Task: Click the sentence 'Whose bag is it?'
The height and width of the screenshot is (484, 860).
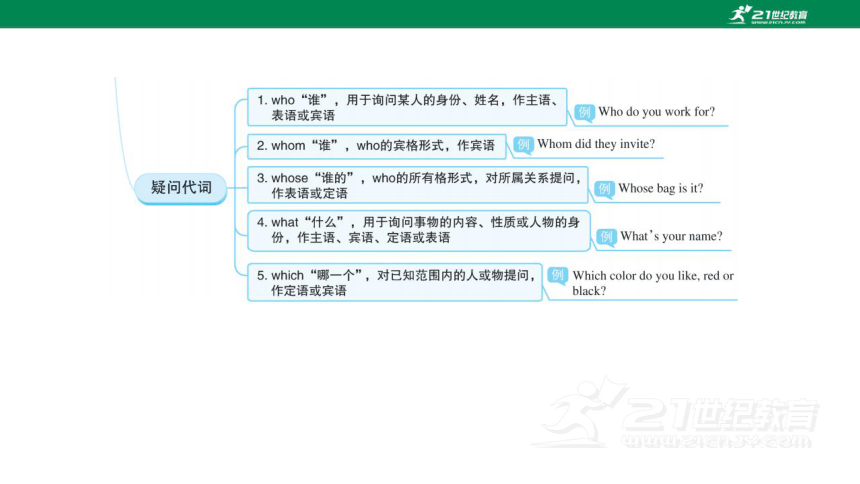Action: click(x=660, y=189)
